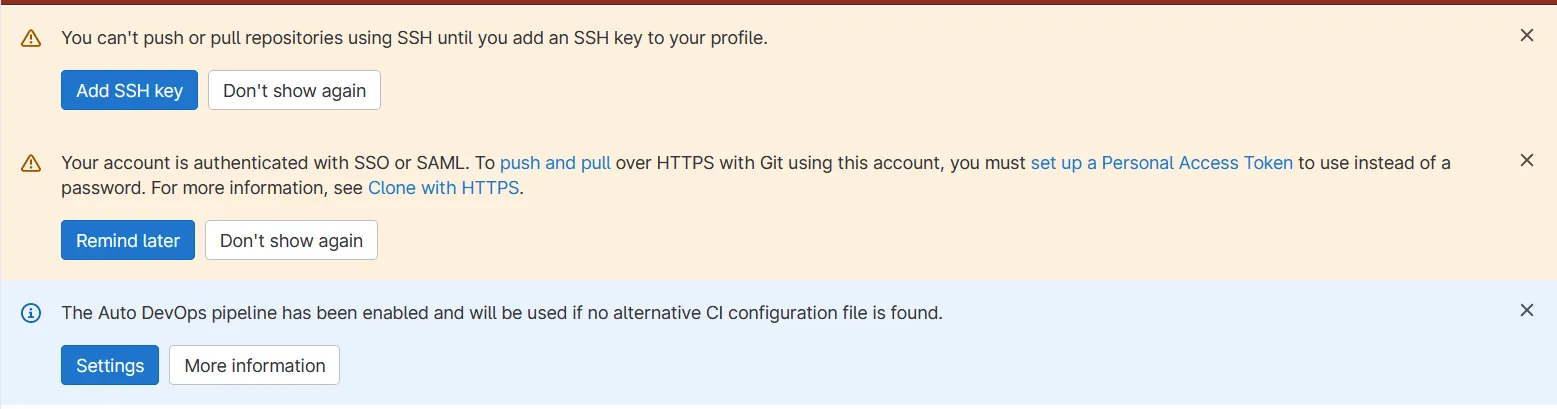Click the More information button
Viewport: 1557px width, 409px height.
click(255, 365)
